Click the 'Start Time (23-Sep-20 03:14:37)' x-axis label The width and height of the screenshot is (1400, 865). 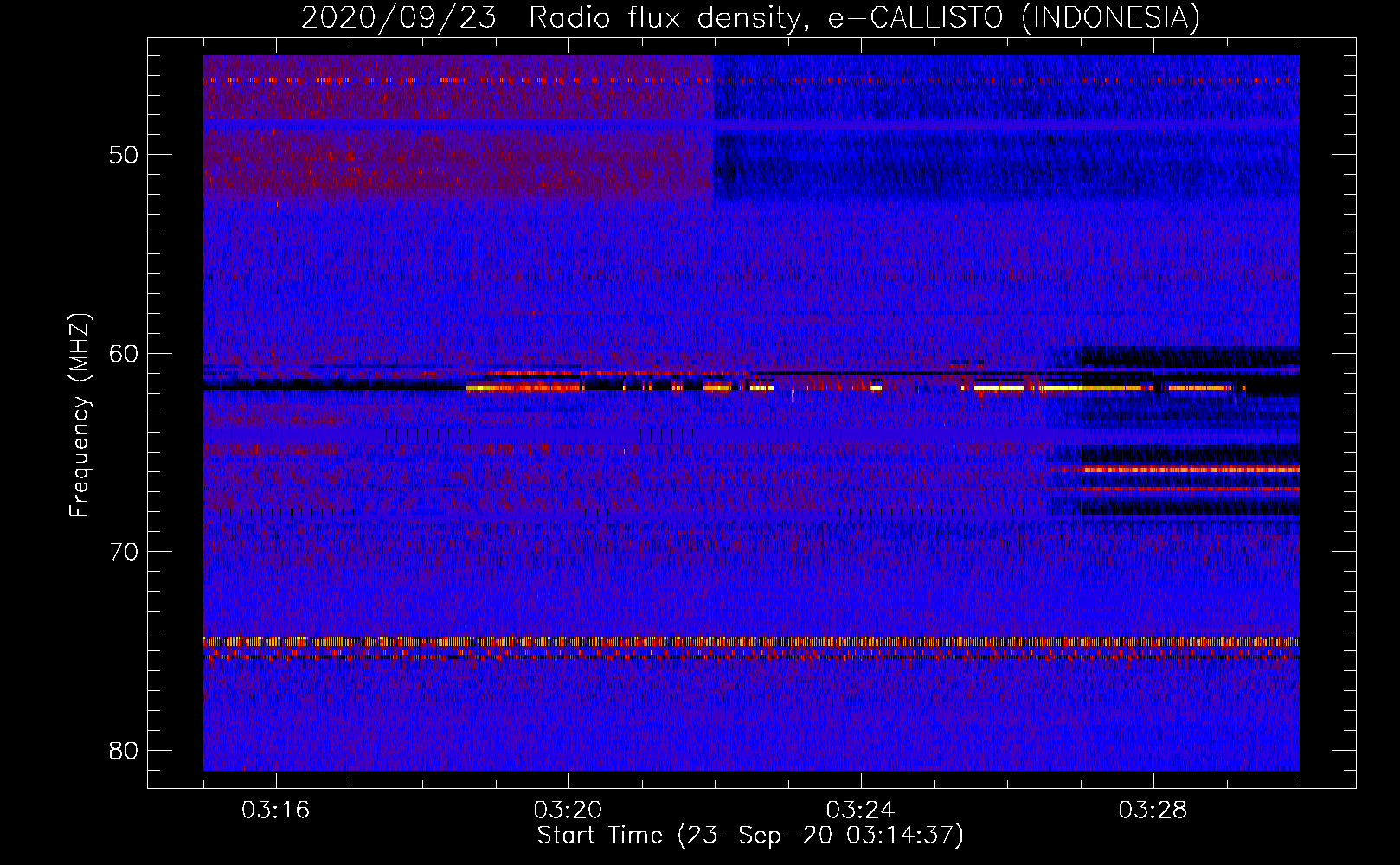750,836
